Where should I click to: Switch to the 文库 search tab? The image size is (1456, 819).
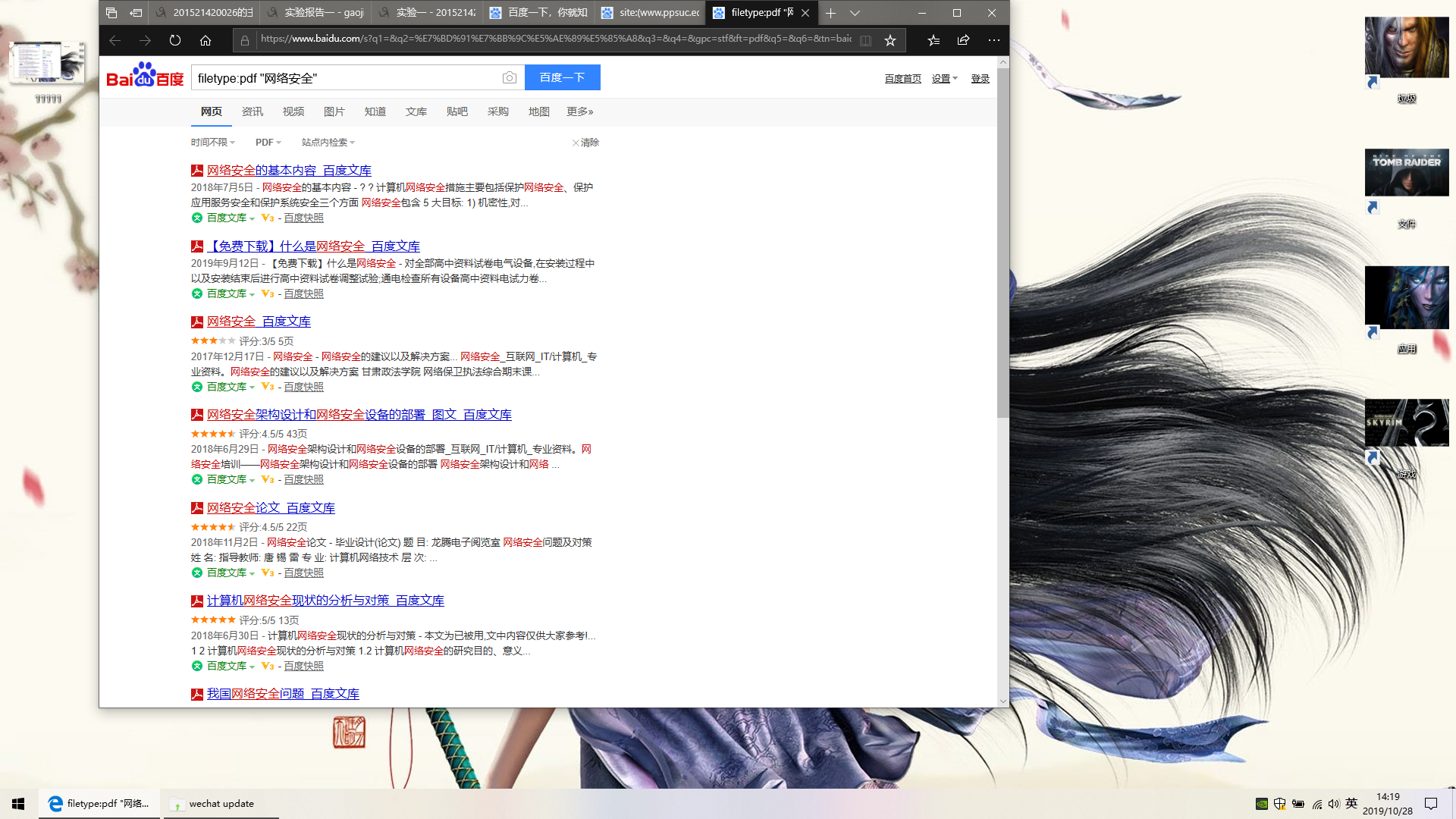[416, 111]
